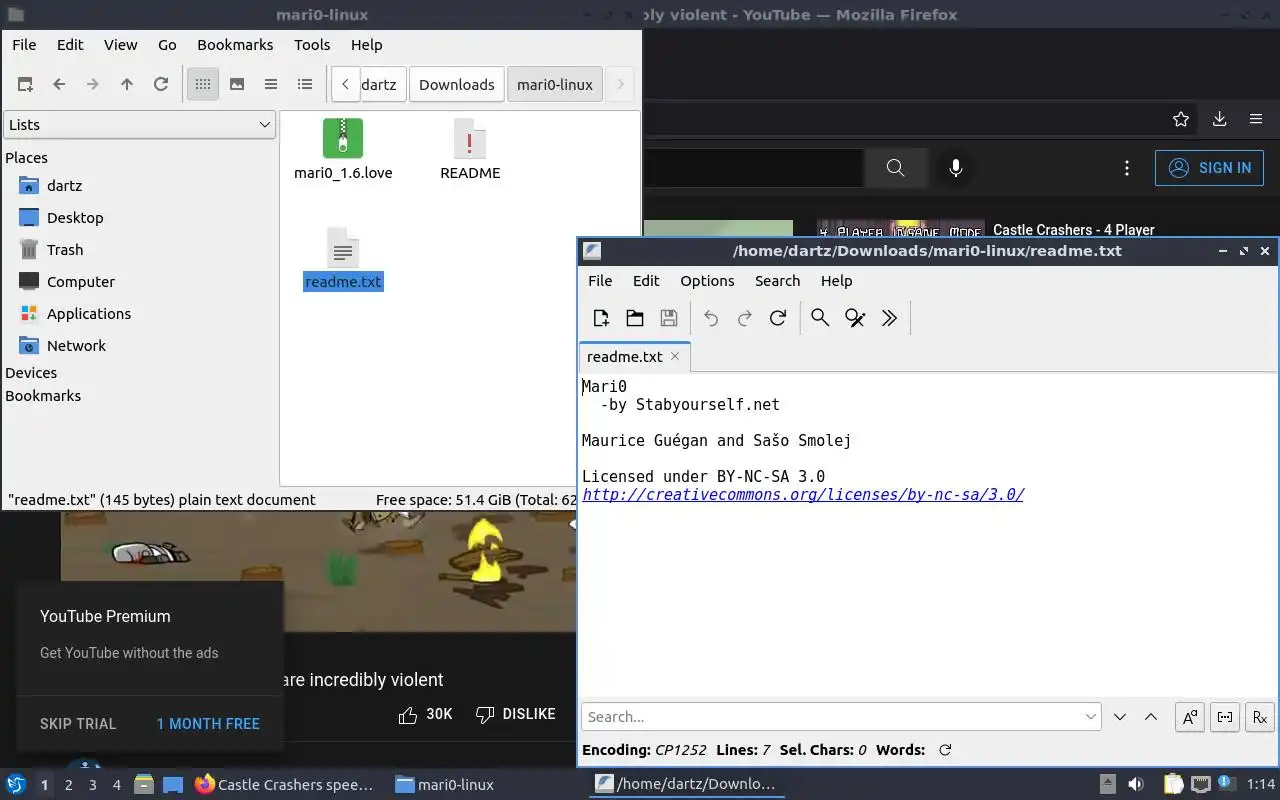Select the mari0_1.6.love file
This screenshot has width=1280, height=800.
point(343,150)
